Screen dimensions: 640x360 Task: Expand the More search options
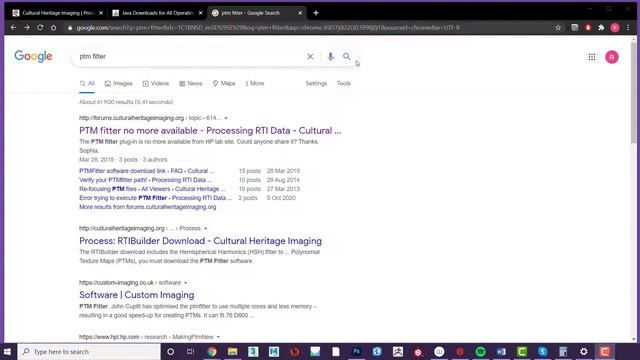coord(255,83)
